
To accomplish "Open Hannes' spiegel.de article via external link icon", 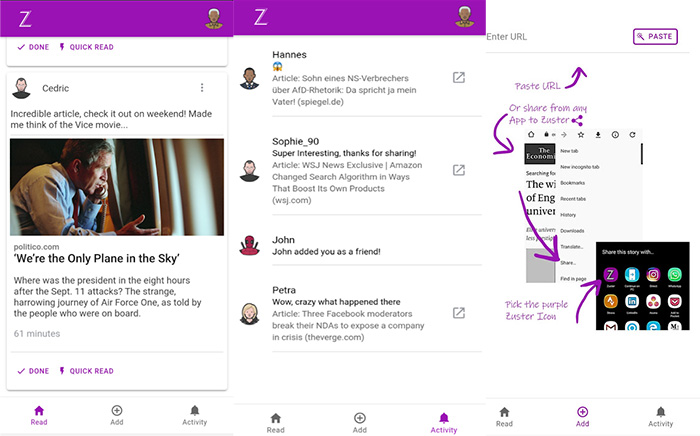I will (459, 78).
